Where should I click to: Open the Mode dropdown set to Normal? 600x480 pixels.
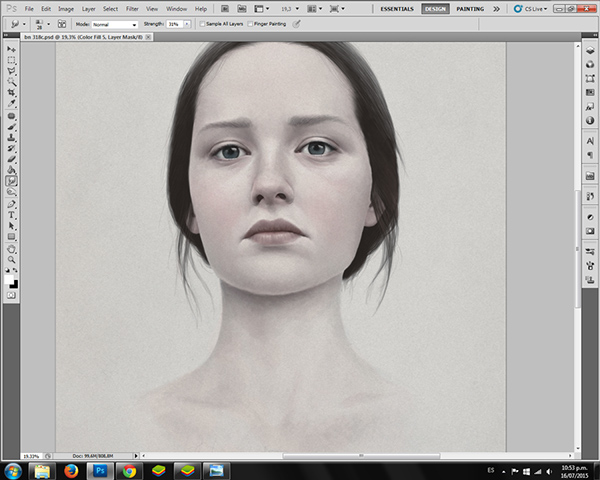coord(114,23)
